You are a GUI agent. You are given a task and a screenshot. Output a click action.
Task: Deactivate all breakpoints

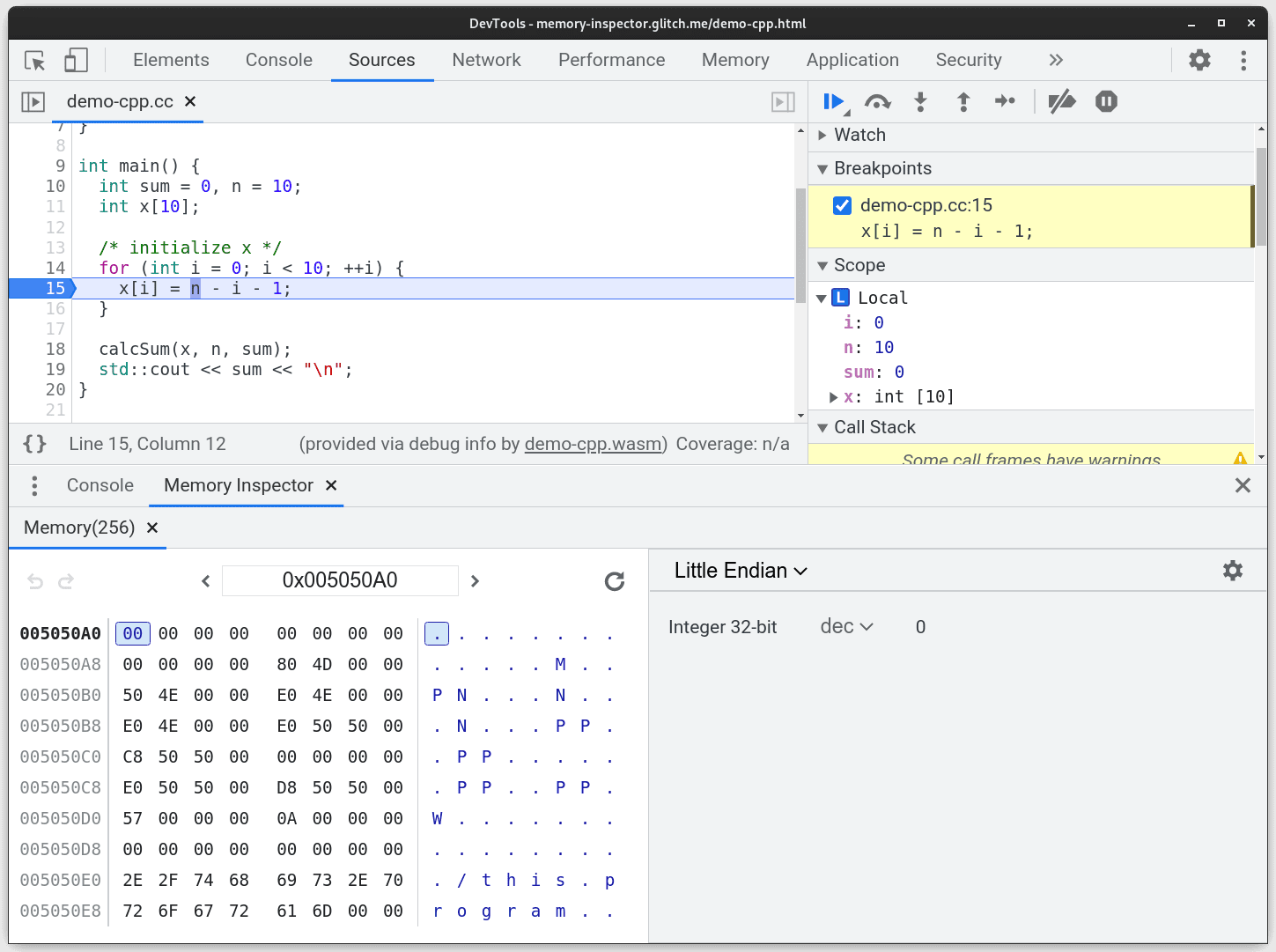[1062, 101]
